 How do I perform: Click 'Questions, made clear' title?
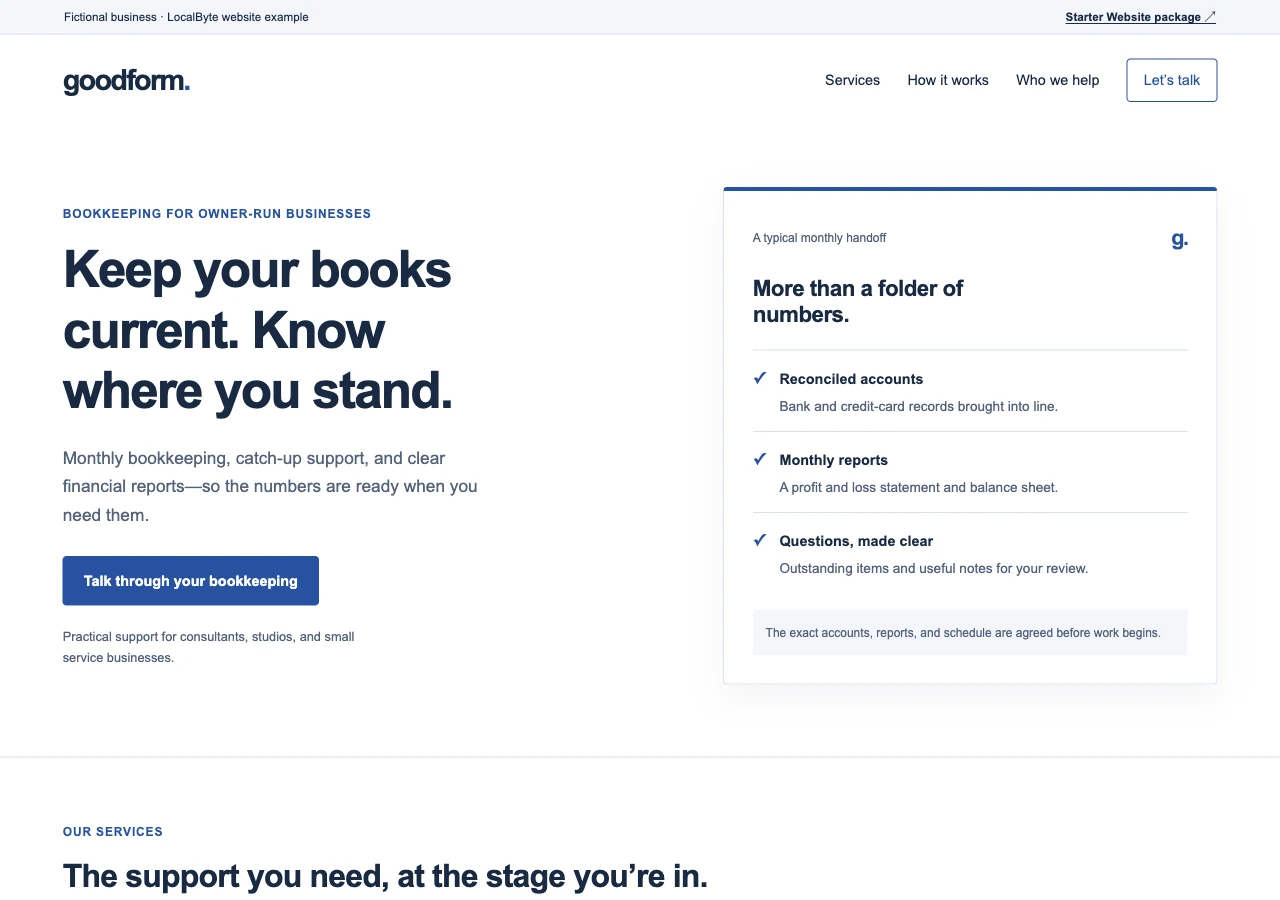coord(856,541)
